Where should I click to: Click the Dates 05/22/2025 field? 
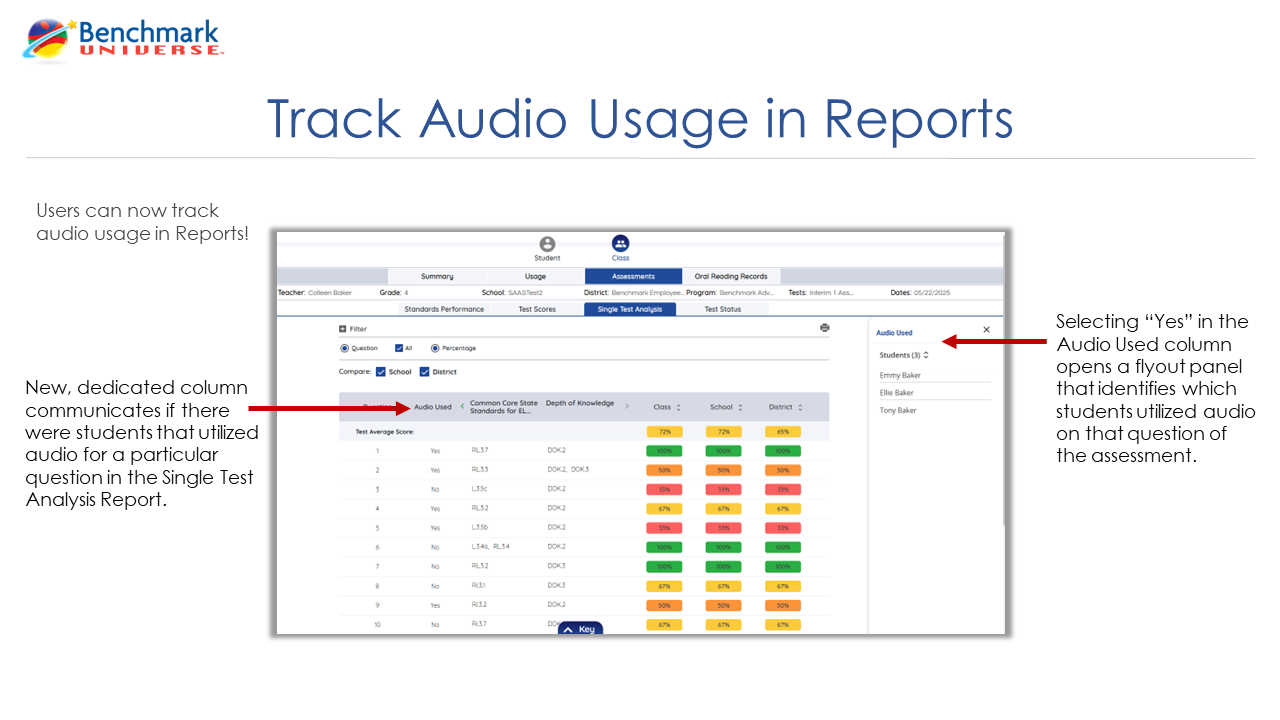tap(922, 293)
